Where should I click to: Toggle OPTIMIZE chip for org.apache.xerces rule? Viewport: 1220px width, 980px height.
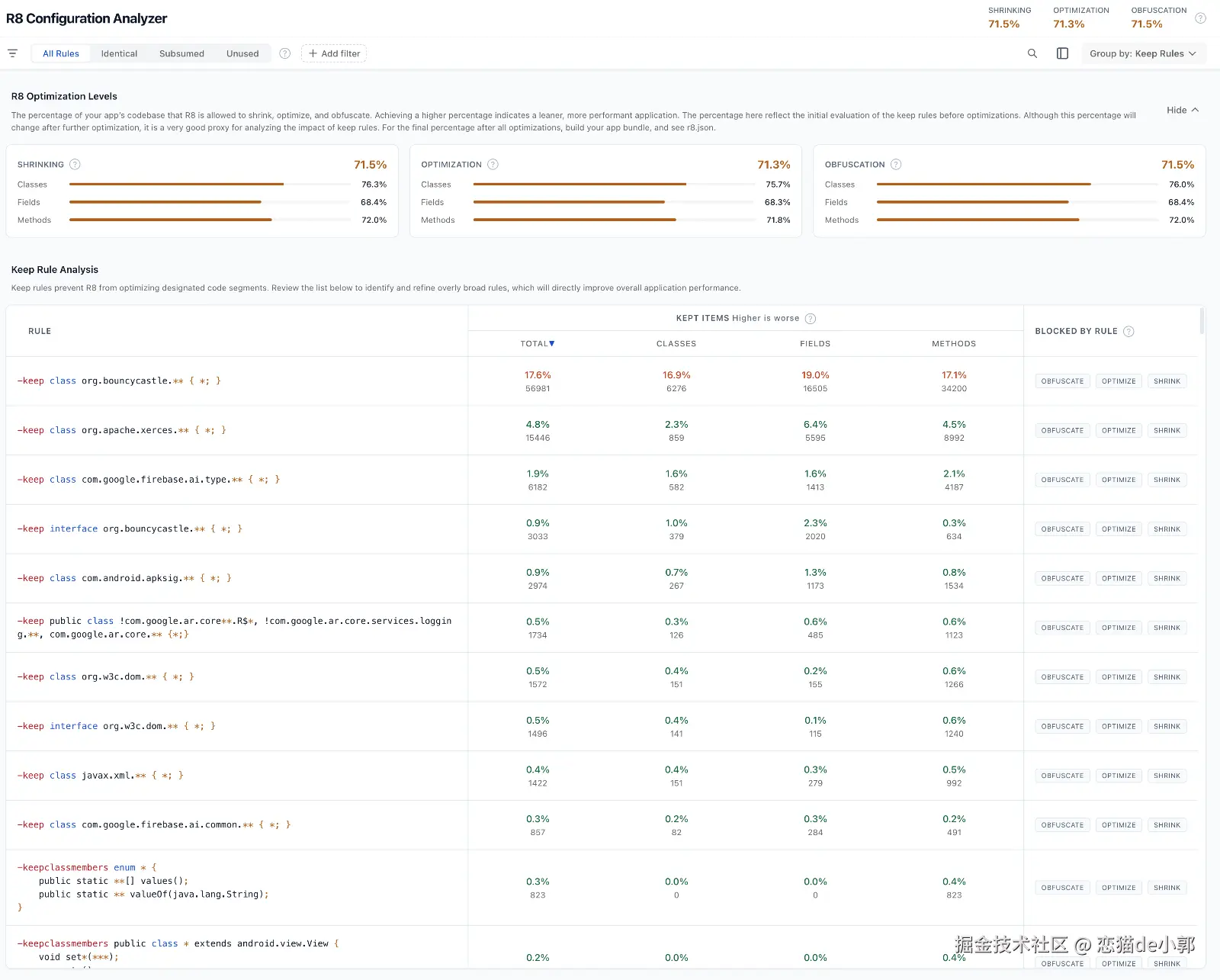tap(1119, 430)
